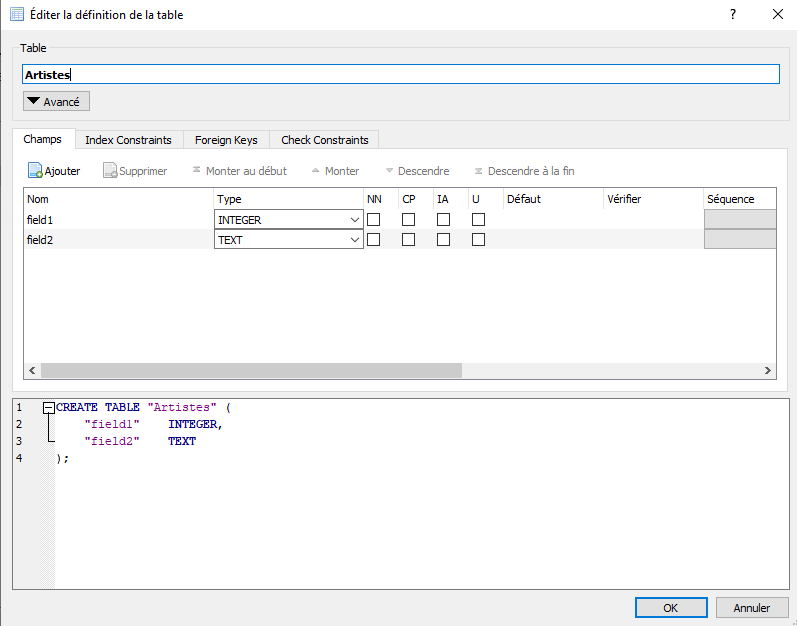Screen dimensions: 797x626
Task: Click the Nom column header
Action: coord(118,199)
